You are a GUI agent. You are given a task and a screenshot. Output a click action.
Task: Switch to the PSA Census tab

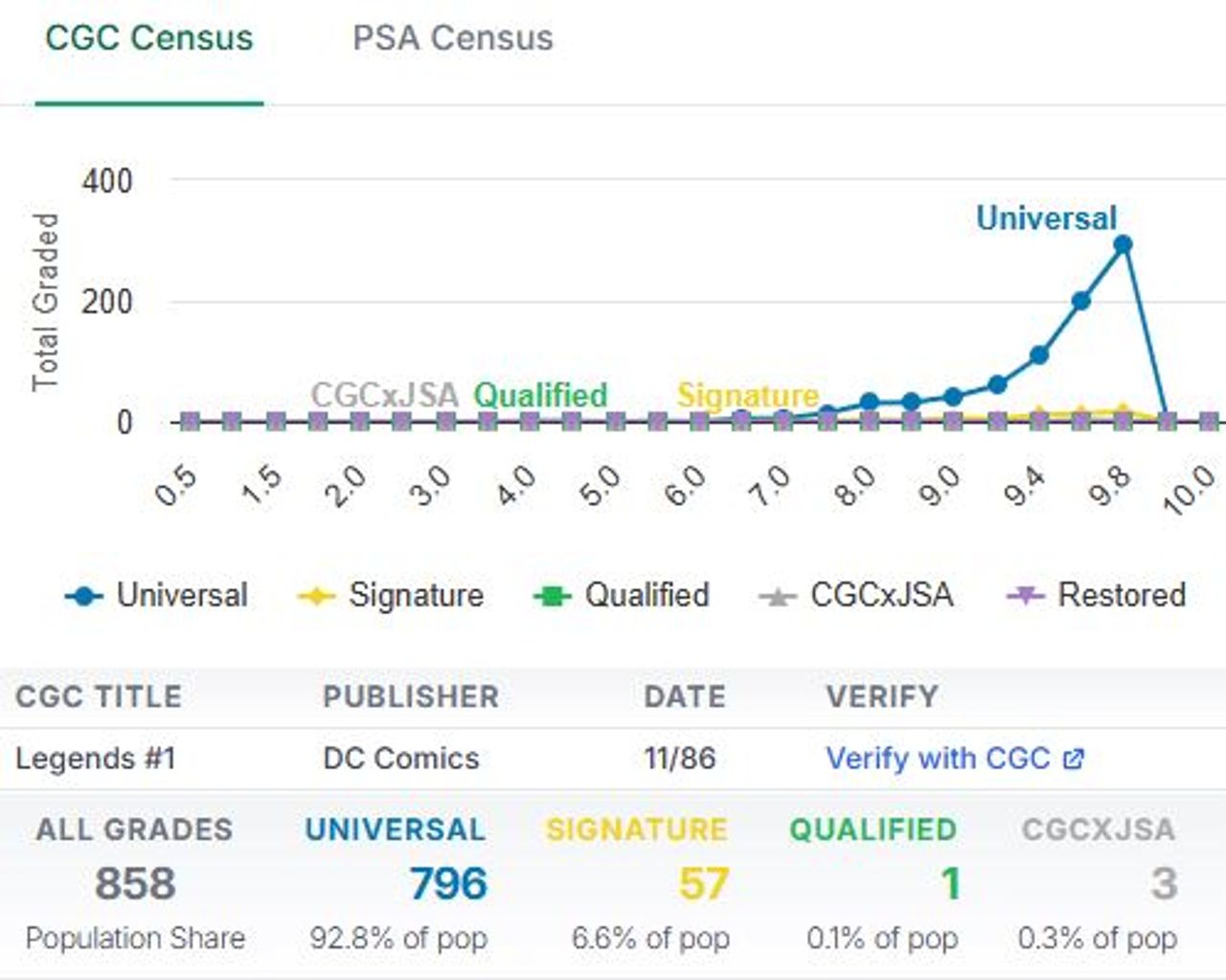[x=452, y=38]
